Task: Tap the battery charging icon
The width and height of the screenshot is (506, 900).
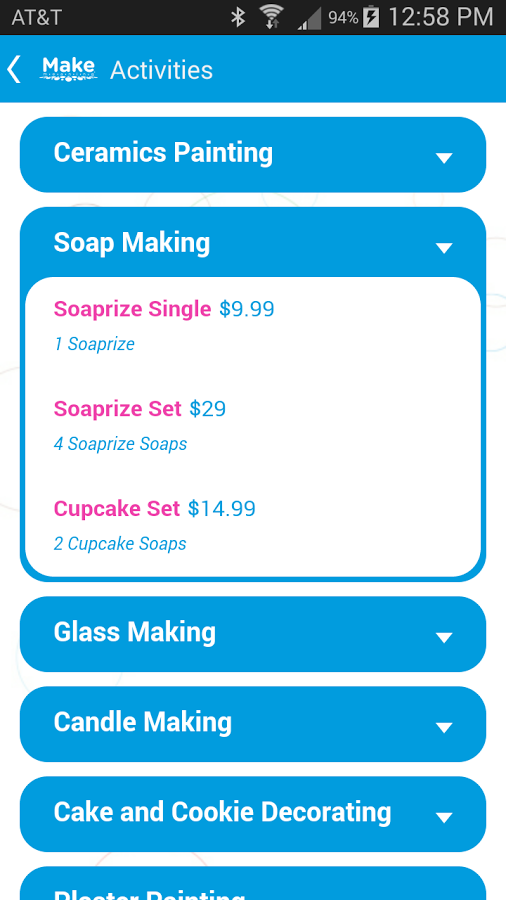Action: pos(371,17)
